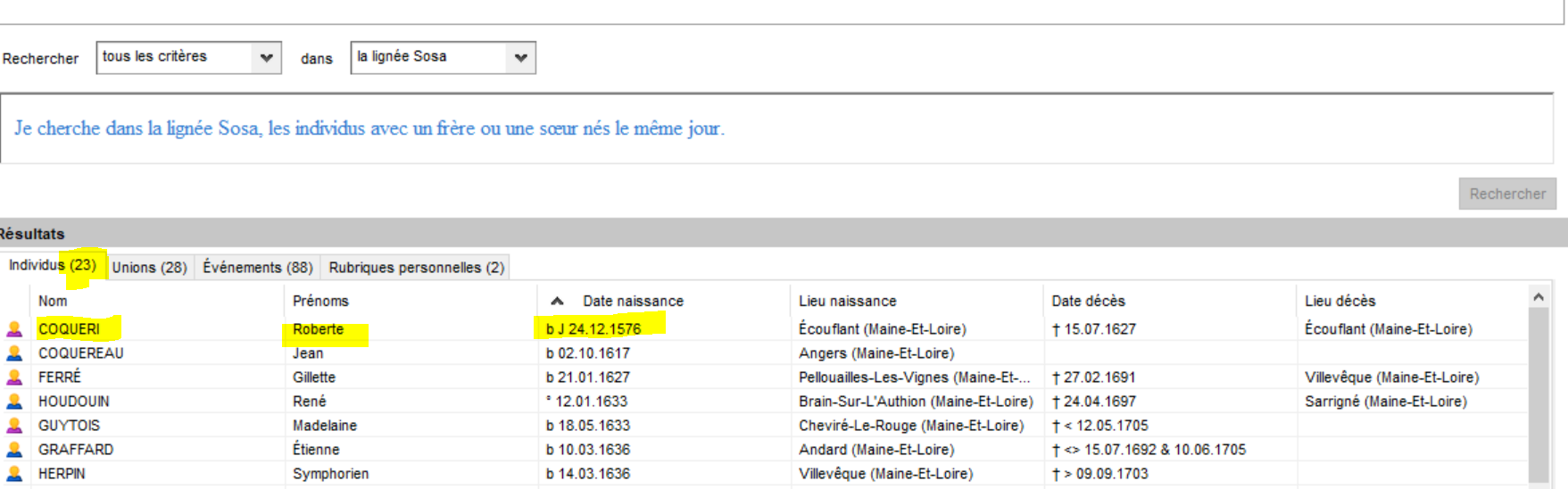
Task: Click the sort arrow on Date naissance column
Action: (557, 302)
